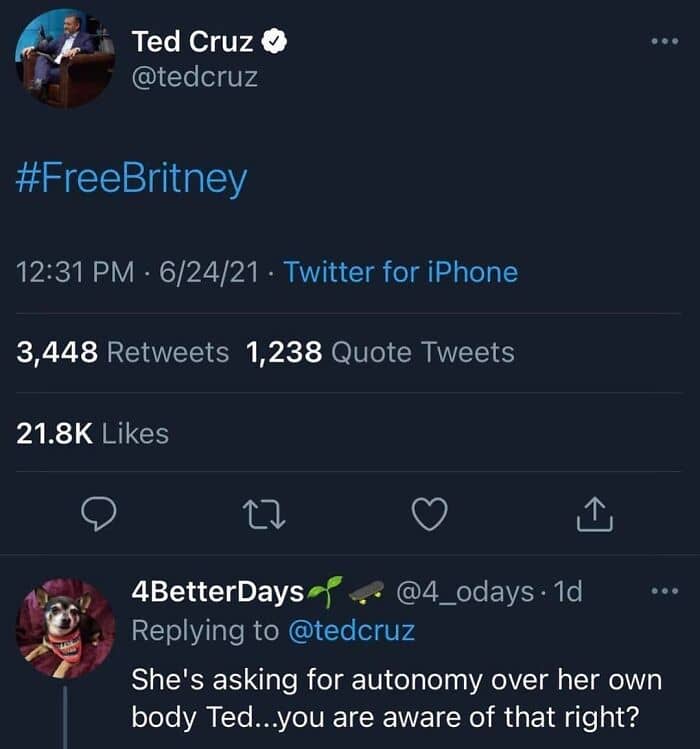Tap the verified badge beside Ted Cruz
Image resolution: width=700 pixels, height=749 pixels.
[274, 42]
